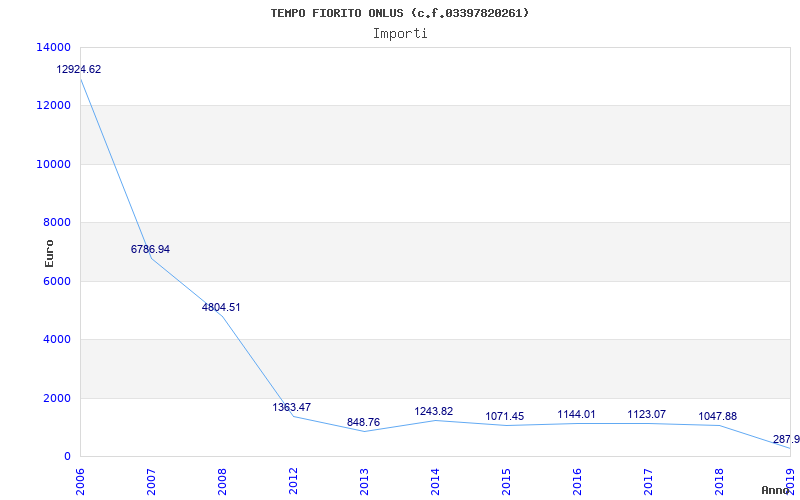Select the 848.76 data label
This screenshot has height=500, width=800.
pos(363,422)
